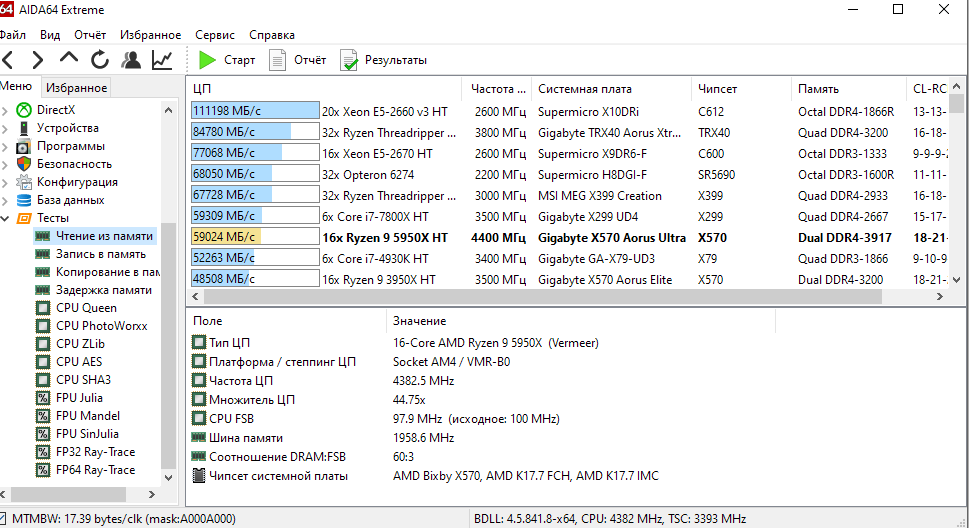Click the Тип ЦП field icon
This screenshot has height=528, width=969.
[198, 342]
